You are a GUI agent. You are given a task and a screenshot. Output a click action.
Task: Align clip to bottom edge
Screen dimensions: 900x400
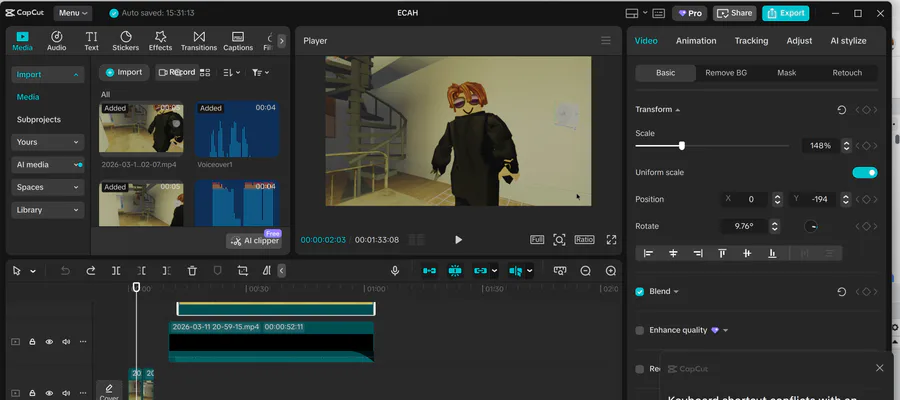point(773,253)
